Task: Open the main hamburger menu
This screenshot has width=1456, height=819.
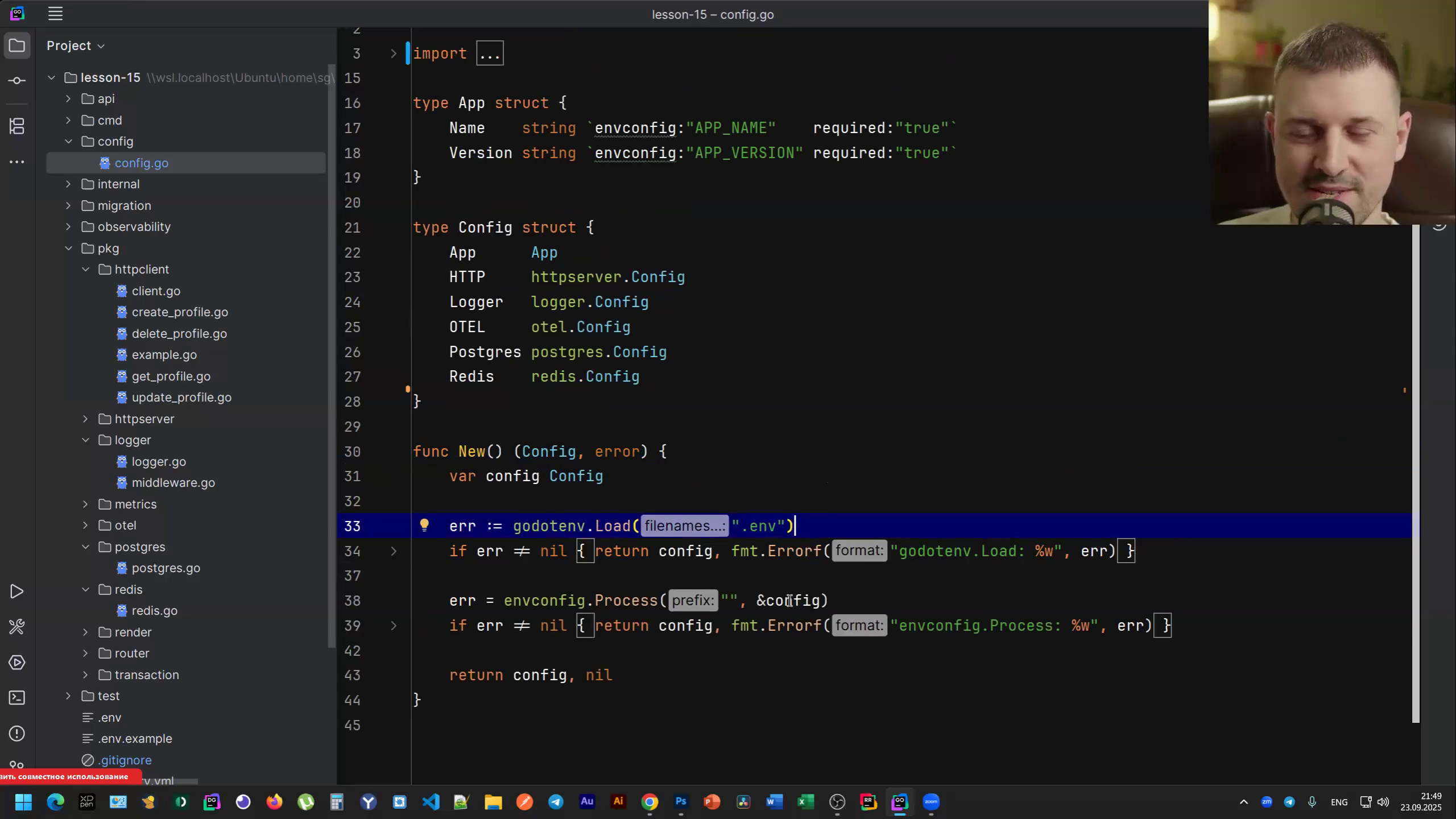Action: (x=55, y=14)
